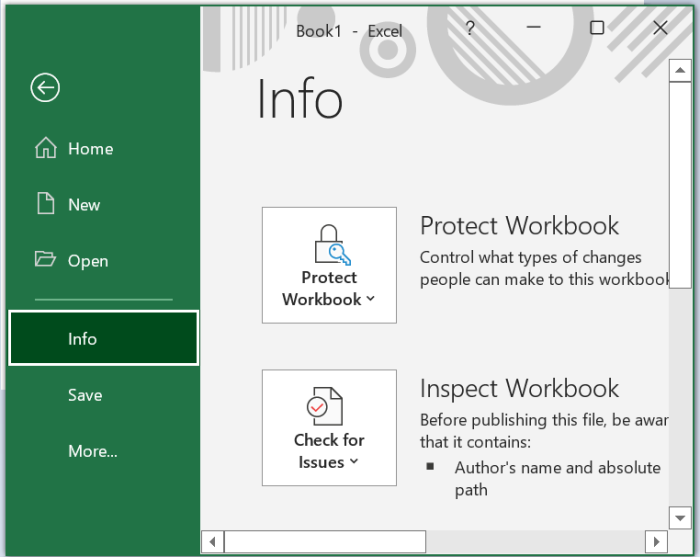The width and height of the screenshot is (700, 557).
Task: Select Open in the left menu
Action: (x=104, y=261)
